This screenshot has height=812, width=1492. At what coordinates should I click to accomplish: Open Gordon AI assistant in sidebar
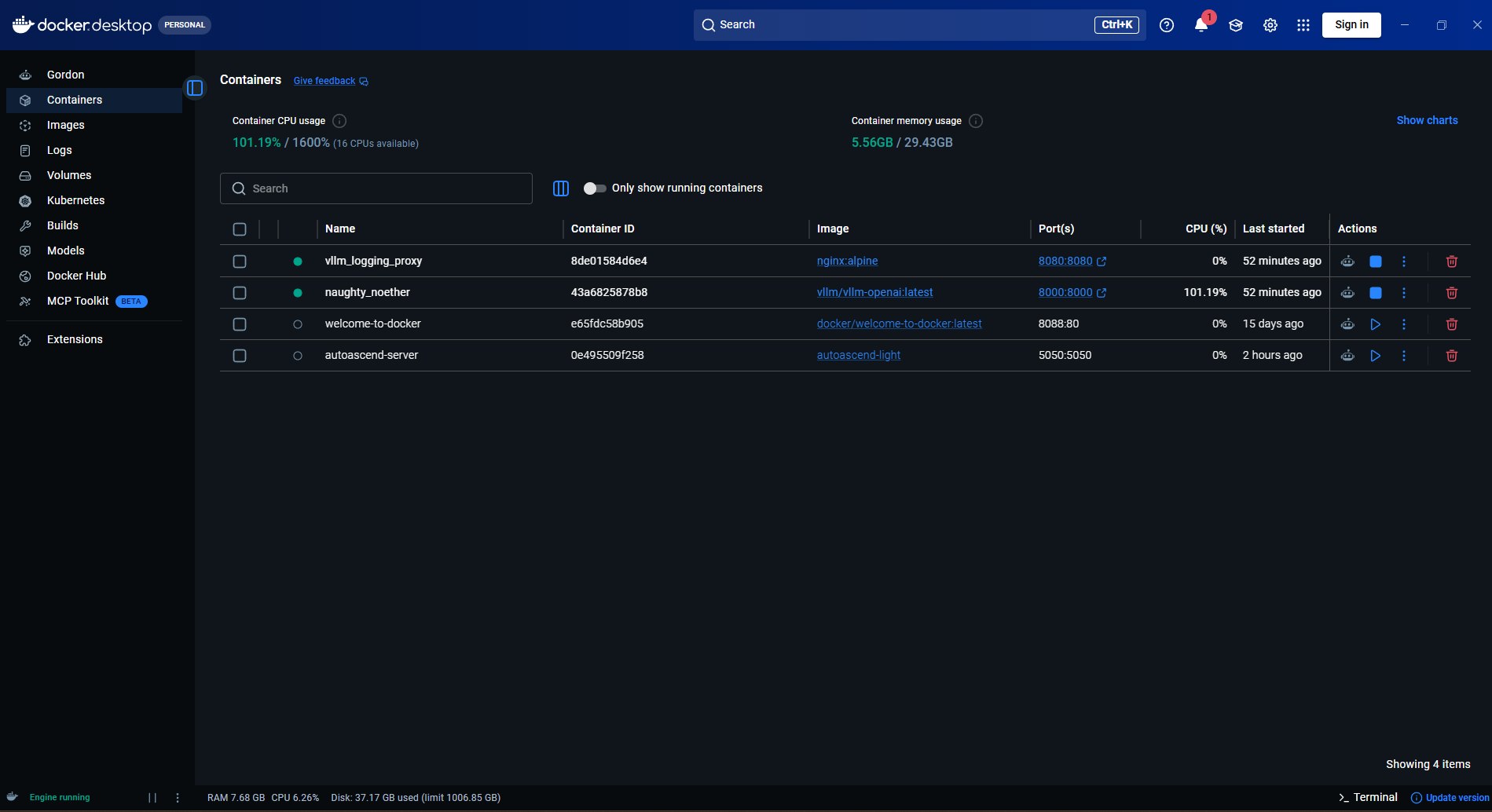click(x=94, y=75)
